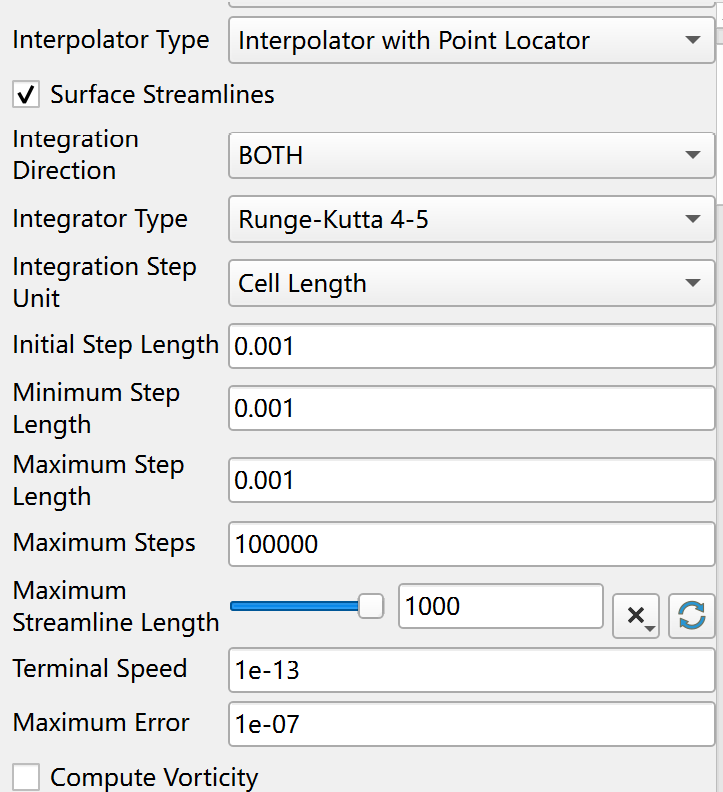Click the Maximum Steps field showing 100000
The width and height of the screenshot is (723, 792).
click(471, 544)
